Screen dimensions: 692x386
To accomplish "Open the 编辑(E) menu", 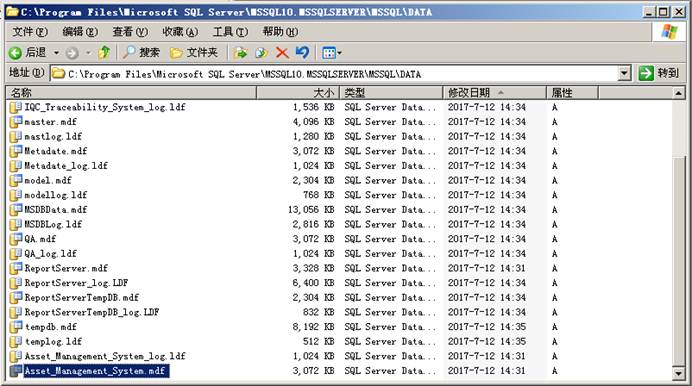I will click(x=80, y=32).
